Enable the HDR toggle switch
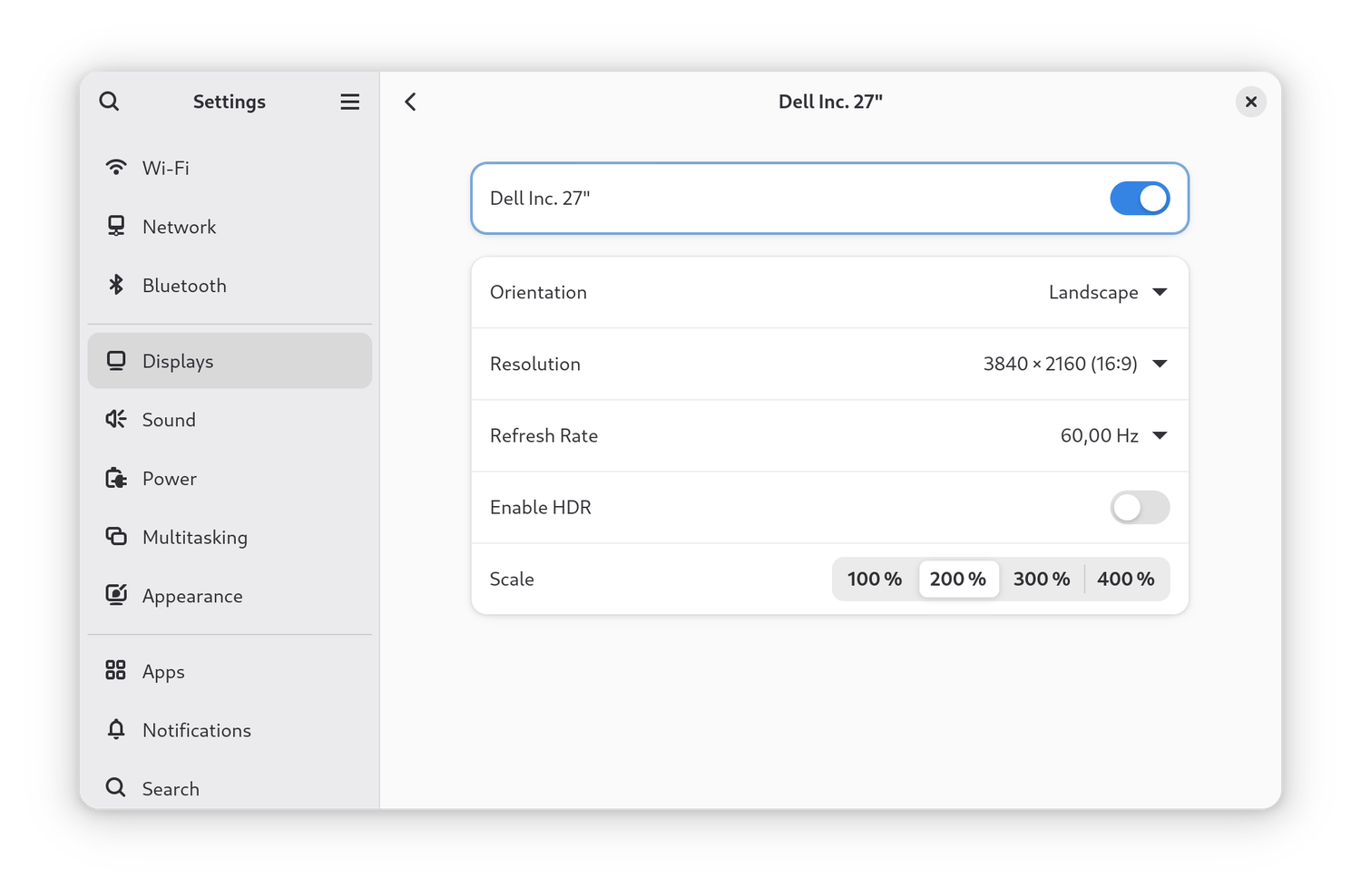1361x896 pixels. pyautogui.click(x=1140, y=508)
